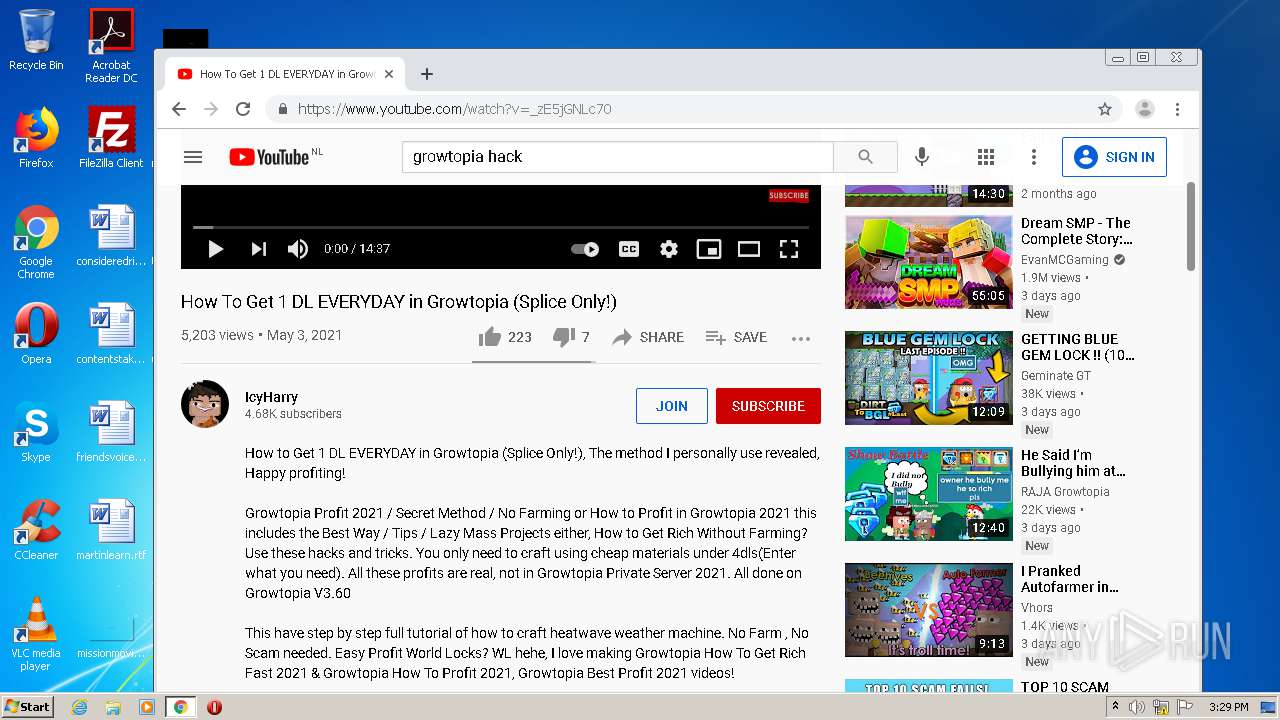Click the search magnifier button

click(x=865, y=157)
